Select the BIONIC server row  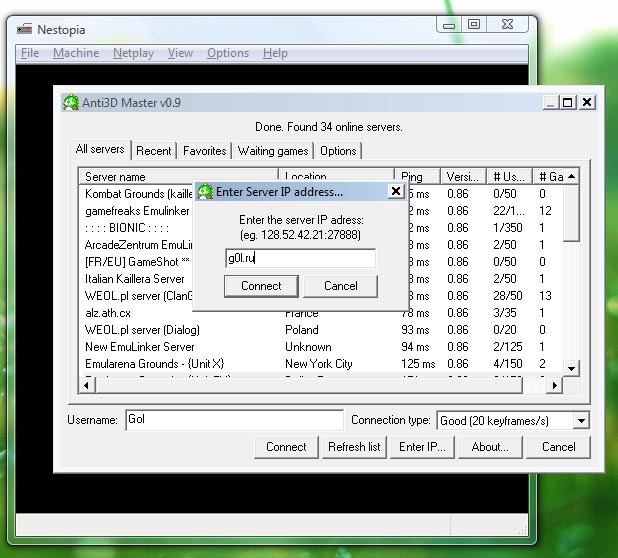(x=321, y=228)
